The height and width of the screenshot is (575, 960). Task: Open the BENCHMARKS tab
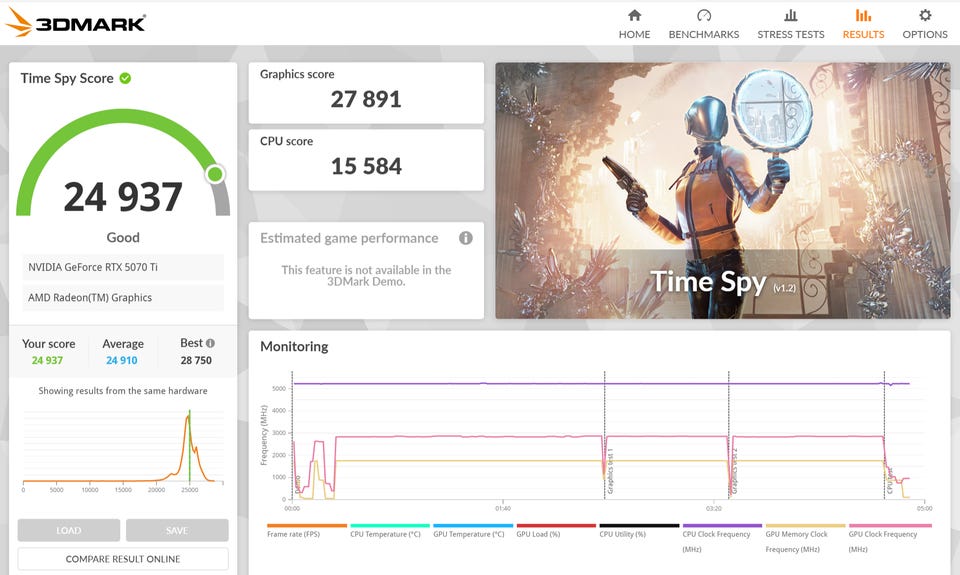tap(703, 24)
